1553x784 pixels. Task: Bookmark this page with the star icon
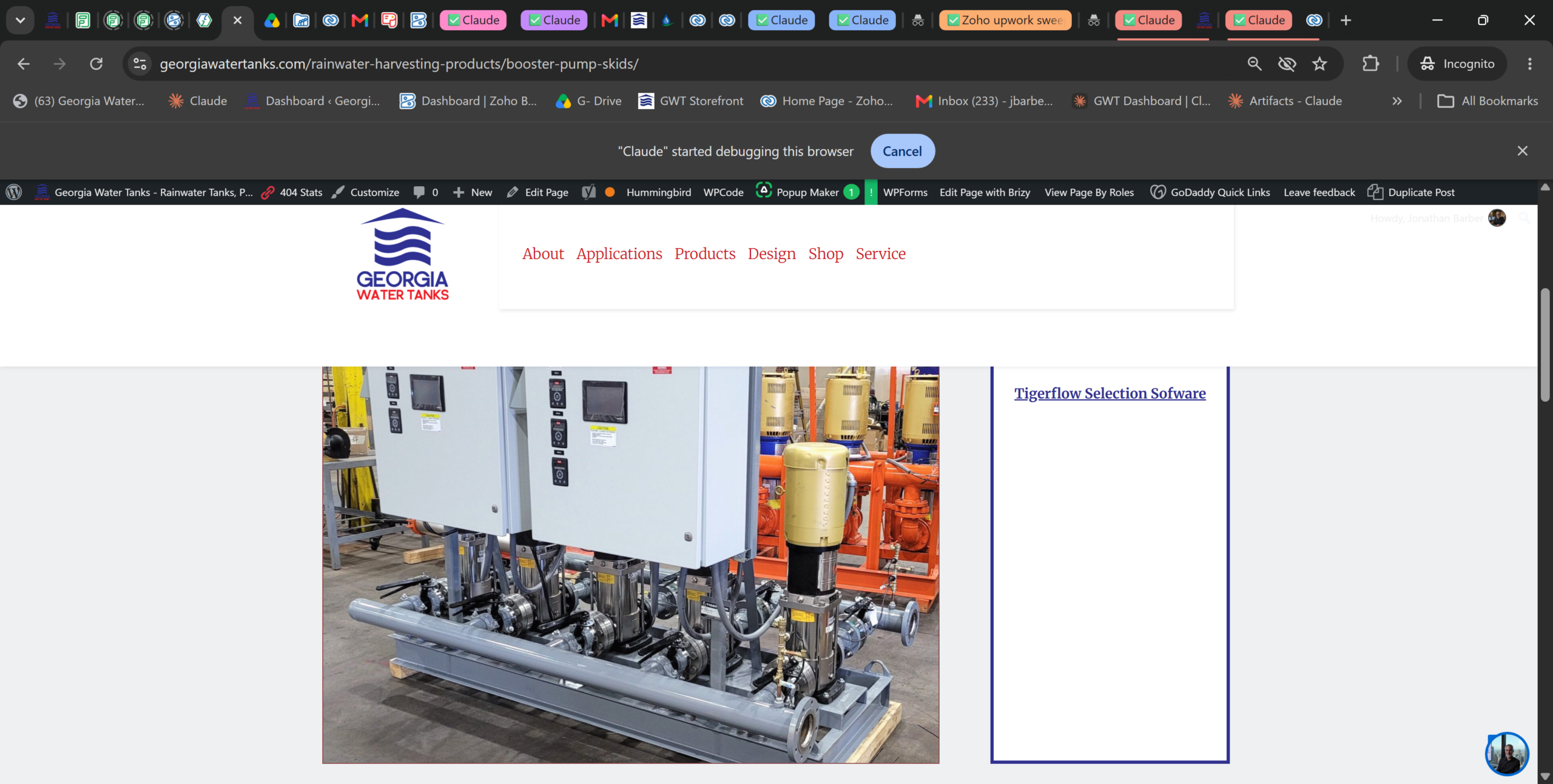coord(1319,64)
